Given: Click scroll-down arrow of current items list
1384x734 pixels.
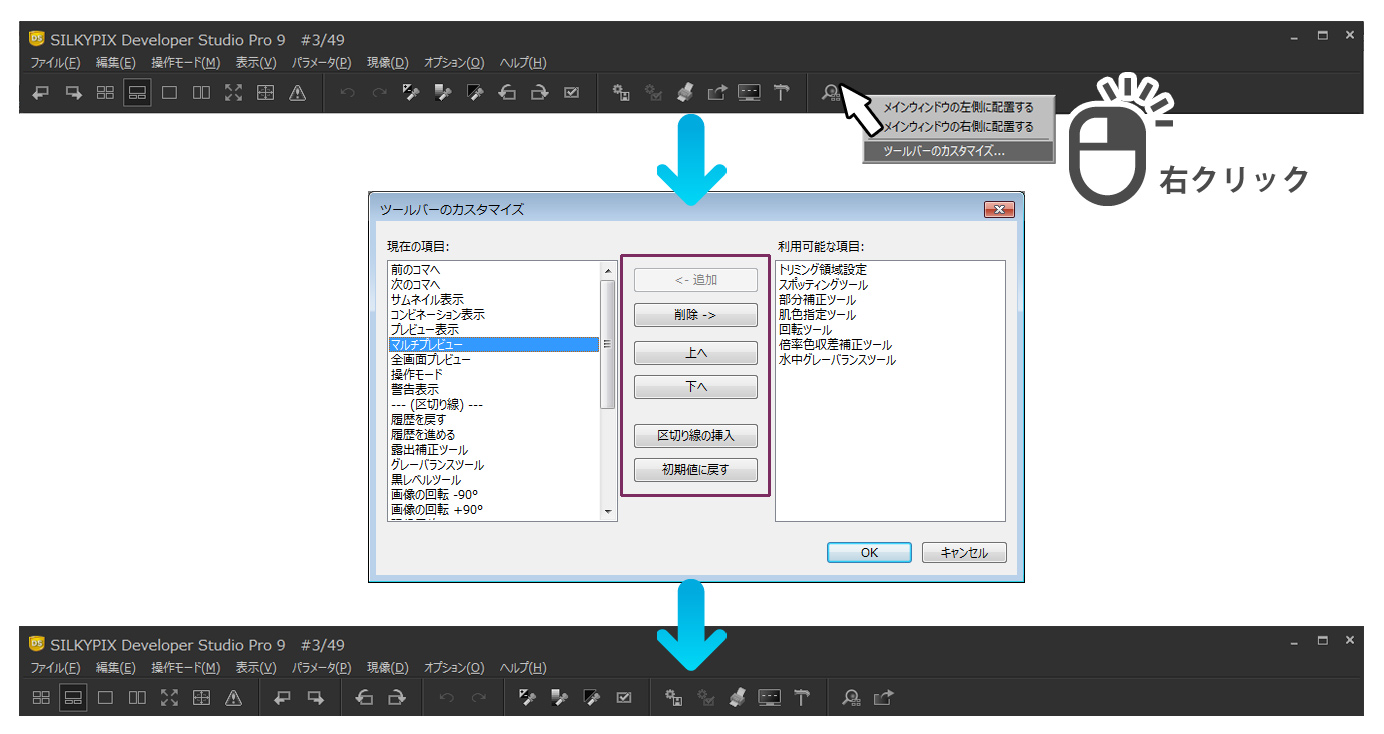Looking at the screenshot, I should [607, 512].
